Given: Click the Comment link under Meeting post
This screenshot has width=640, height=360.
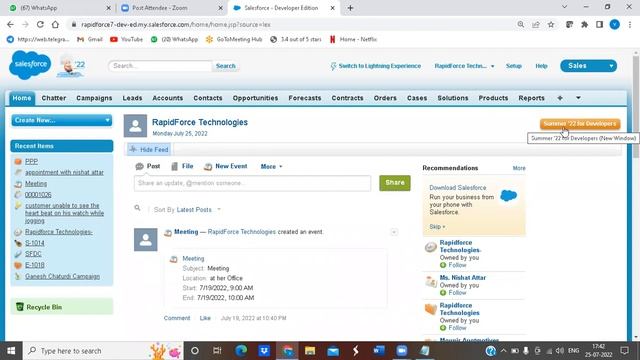Looking at the screenshot, I should pyautogui.click(x=177, y=318).
